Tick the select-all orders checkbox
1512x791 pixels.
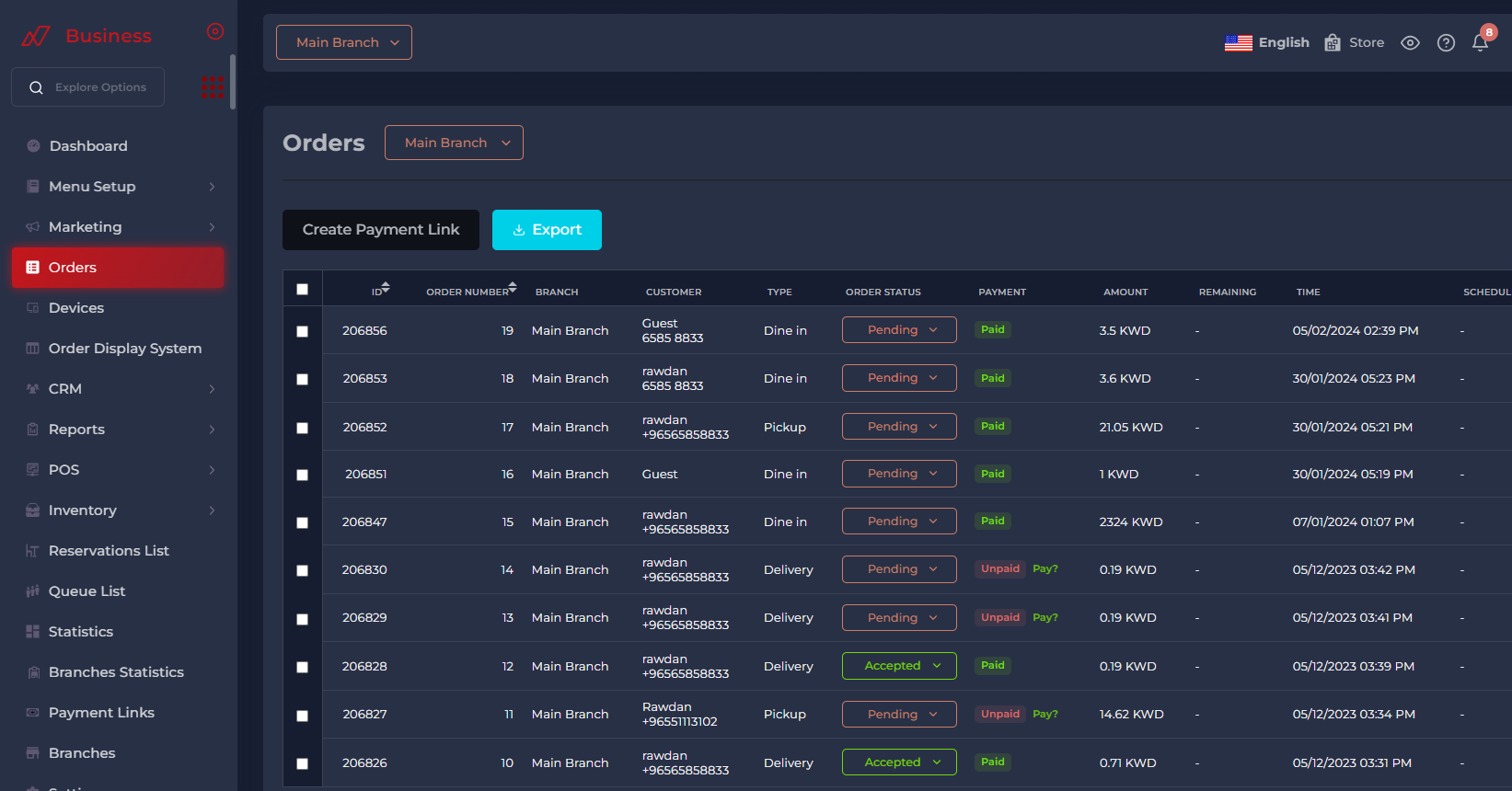click(x=302, y=290)
